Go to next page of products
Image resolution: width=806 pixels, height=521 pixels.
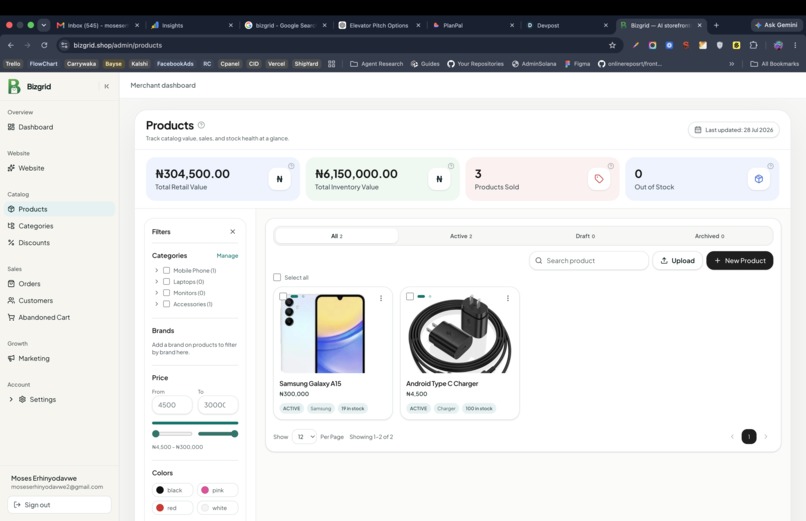[766, 437]
